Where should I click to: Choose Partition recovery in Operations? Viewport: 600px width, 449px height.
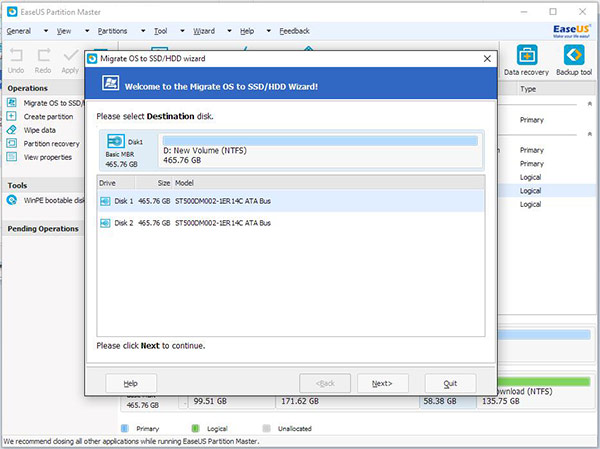point(51,144)
